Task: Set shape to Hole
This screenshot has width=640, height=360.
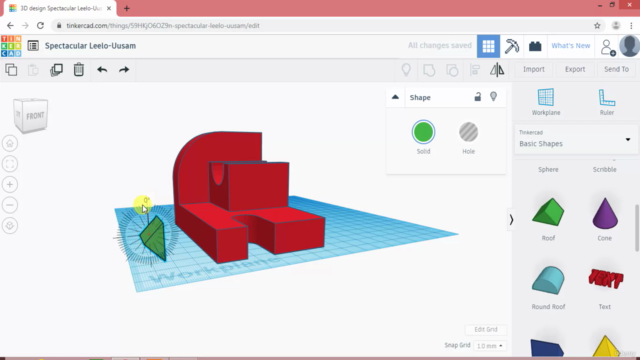Action: pos(468,132)
